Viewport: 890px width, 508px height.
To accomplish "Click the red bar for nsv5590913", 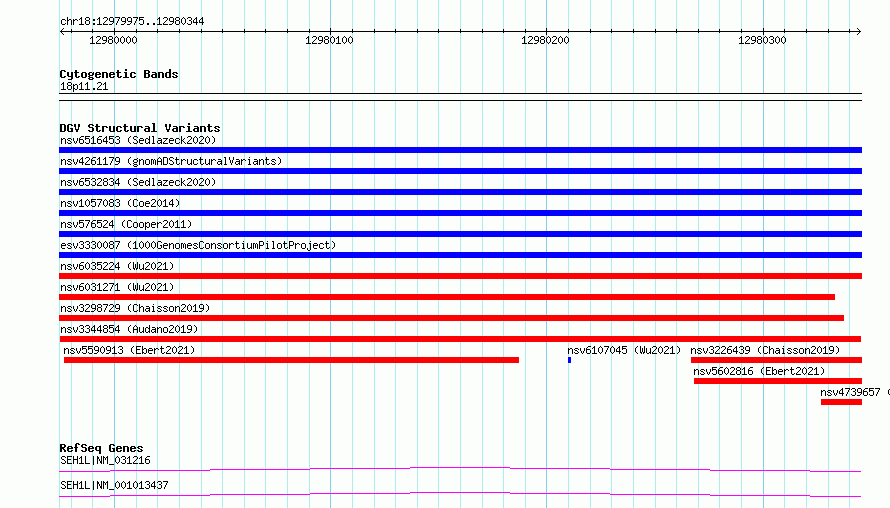I will point(291,360).
